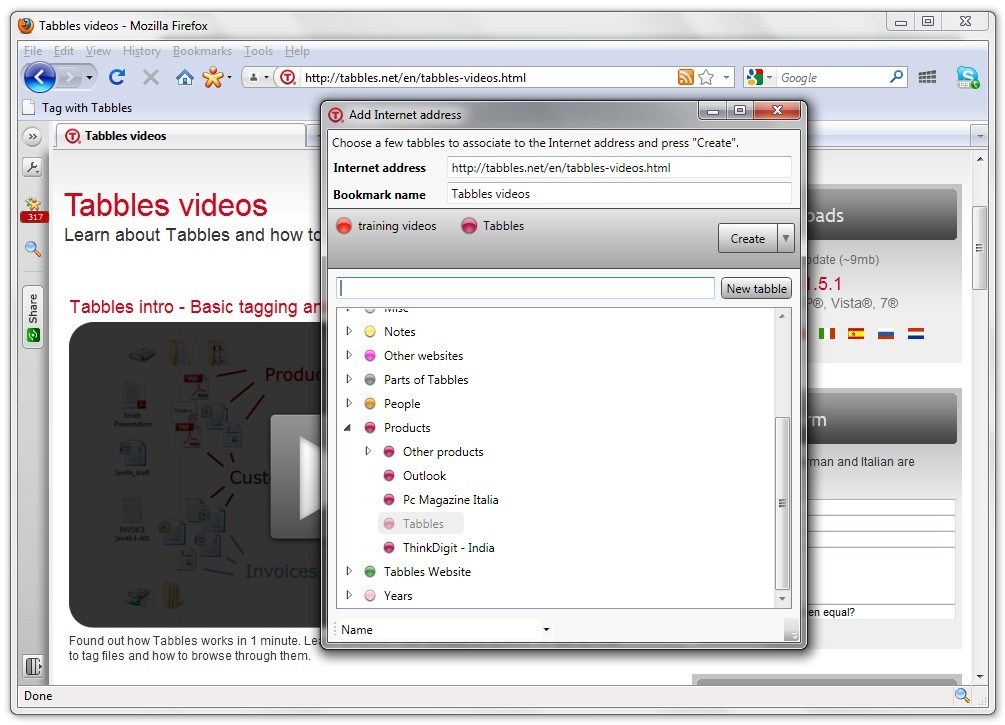Click the Tabbles site icon in address bar
1005x725 pixels.
click(x=288, y=78)
